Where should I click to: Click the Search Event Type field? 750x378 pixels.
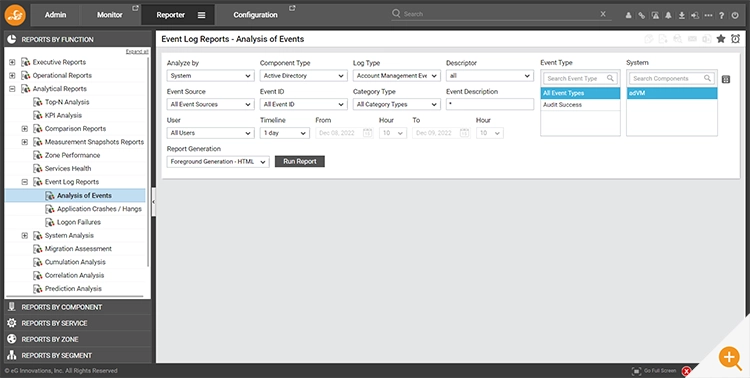(x=580, y=78)
